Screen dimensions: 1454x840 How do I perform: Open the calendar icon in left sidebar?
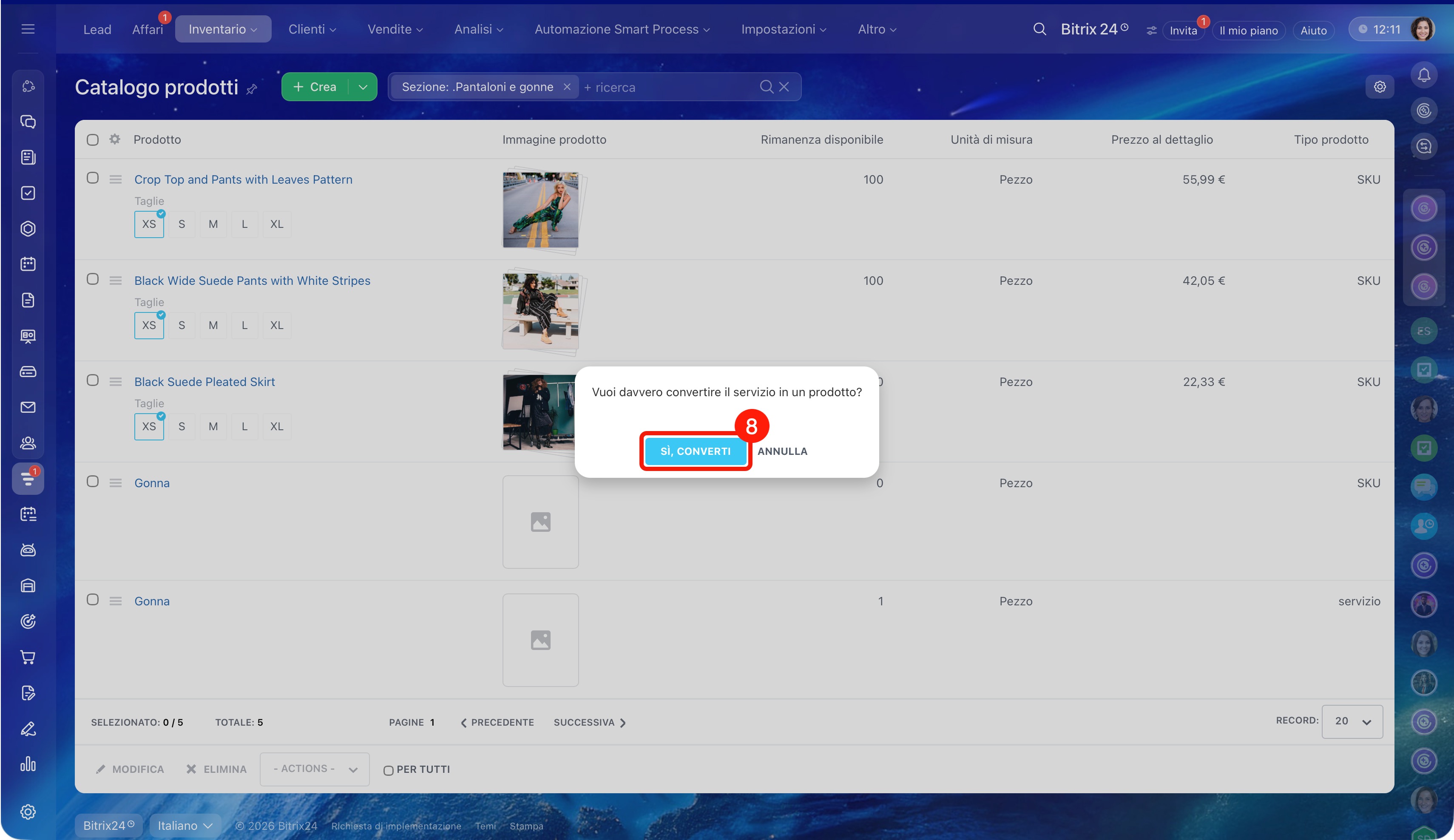(x=28, y=264)
